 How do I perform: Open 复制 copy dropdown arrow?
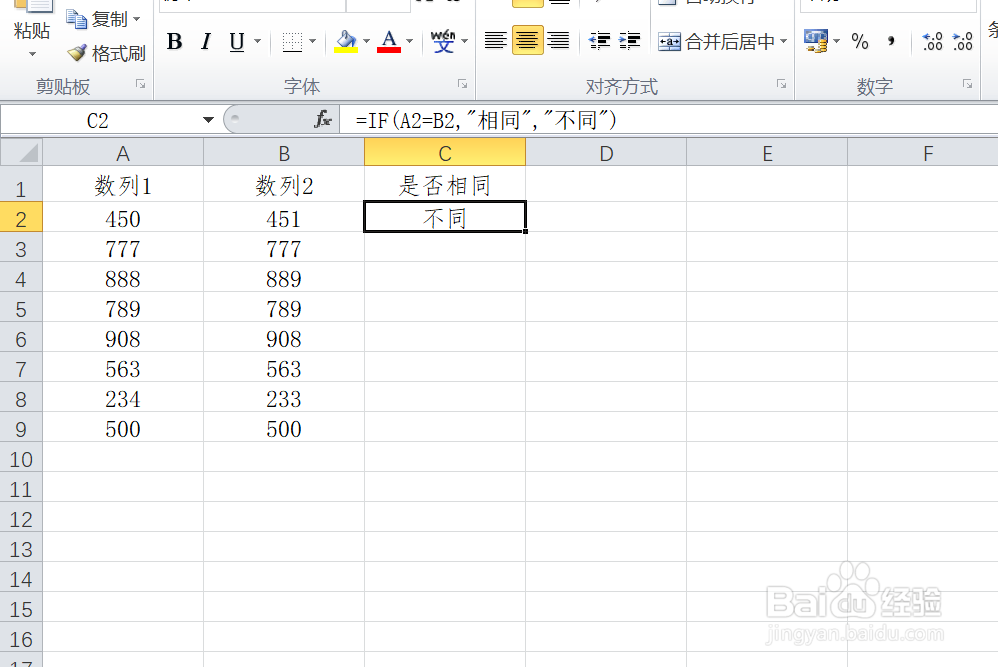(x=137, y=20)
